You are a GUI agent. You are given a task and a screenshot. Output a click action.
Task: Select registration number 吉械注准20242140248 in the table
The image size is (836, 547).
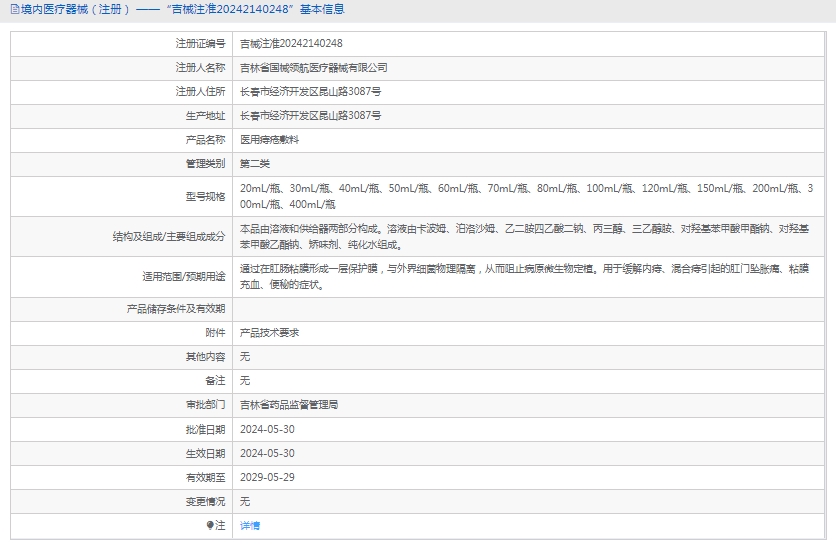291,44
